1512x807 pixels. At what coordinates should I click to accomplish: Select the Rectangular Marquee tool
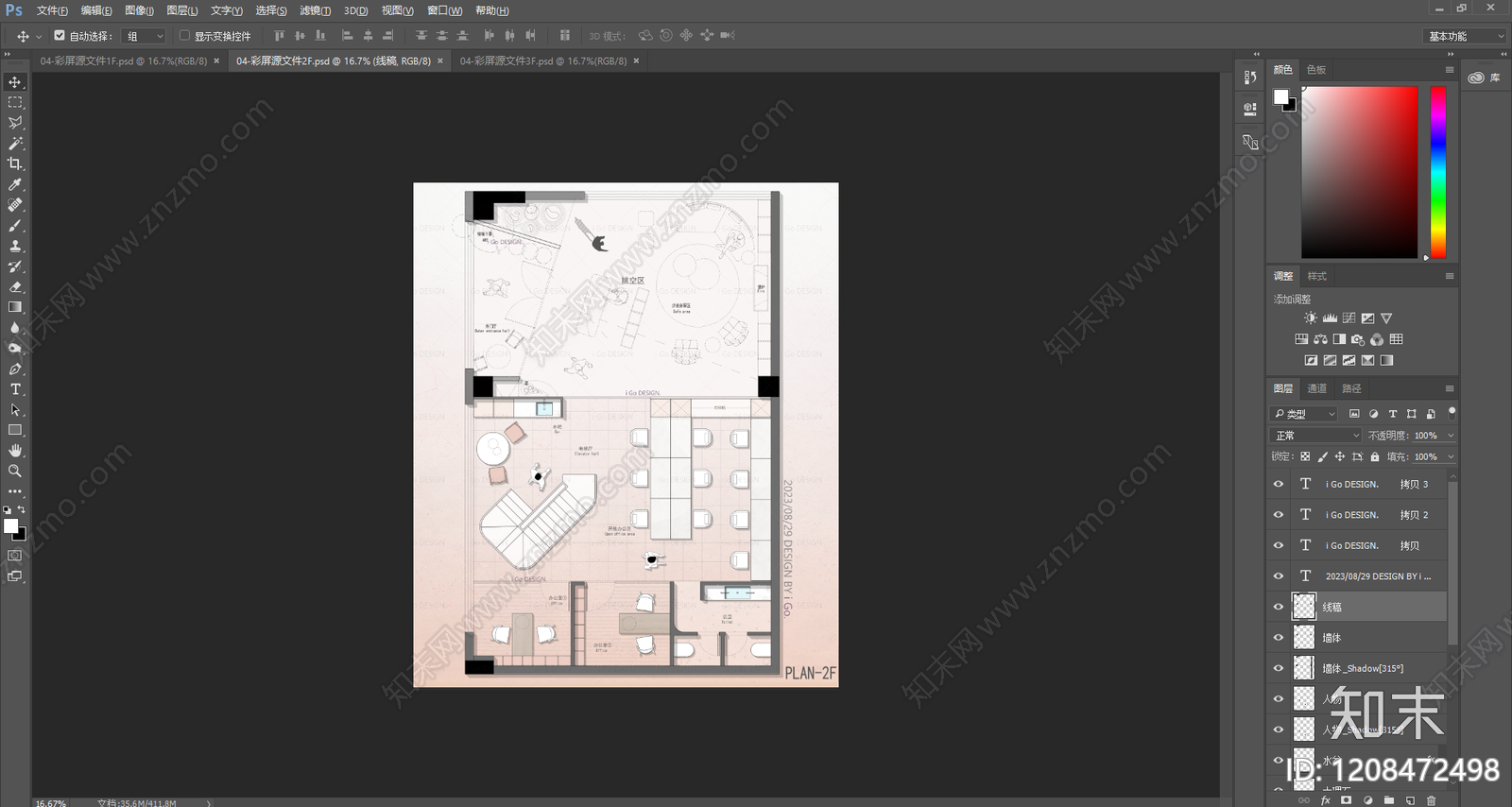click(15, 102)
